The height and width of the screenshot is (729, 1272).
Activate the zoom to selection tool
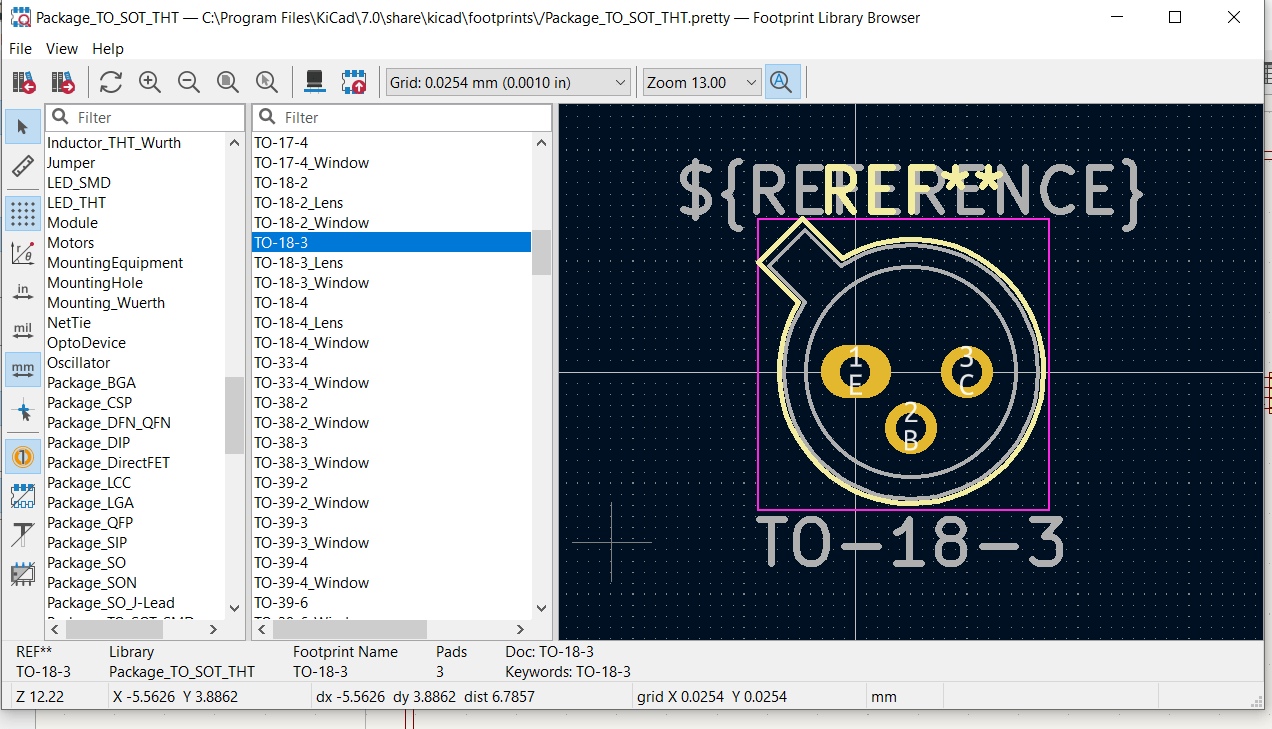(266, 82)
